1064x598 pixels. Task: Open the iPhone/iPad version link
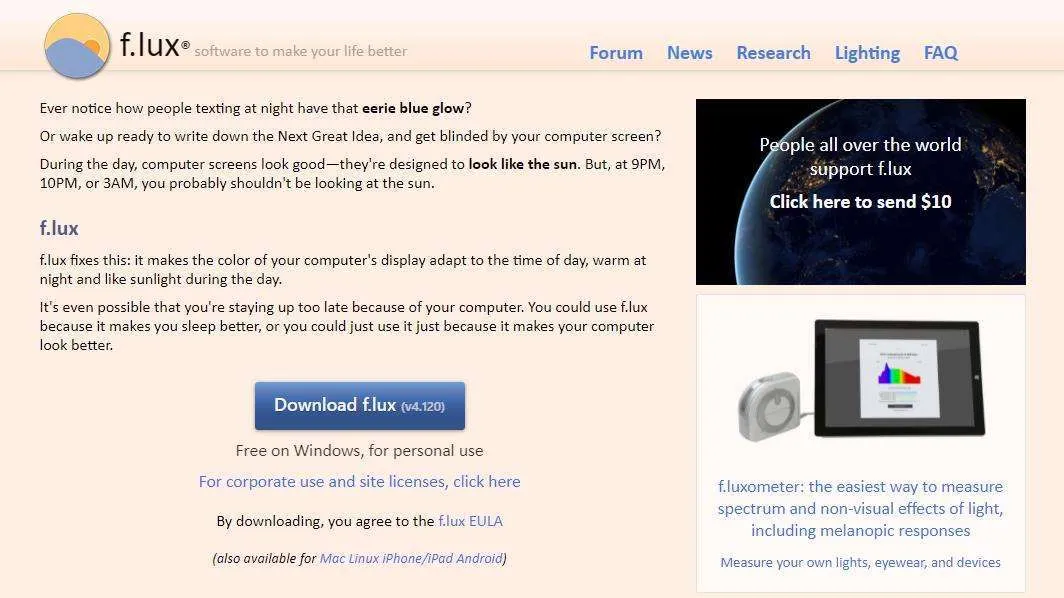(x=417, y=558)
